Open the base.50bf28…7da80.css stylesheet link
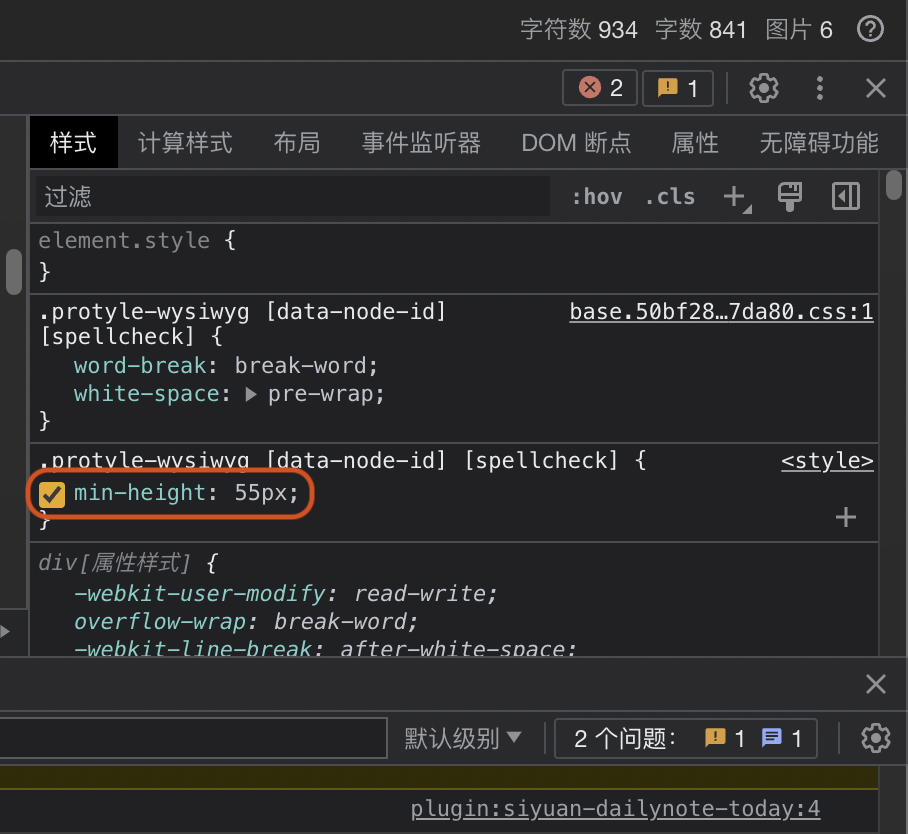This screenshot has width=908, height=834. click(721, 311)
